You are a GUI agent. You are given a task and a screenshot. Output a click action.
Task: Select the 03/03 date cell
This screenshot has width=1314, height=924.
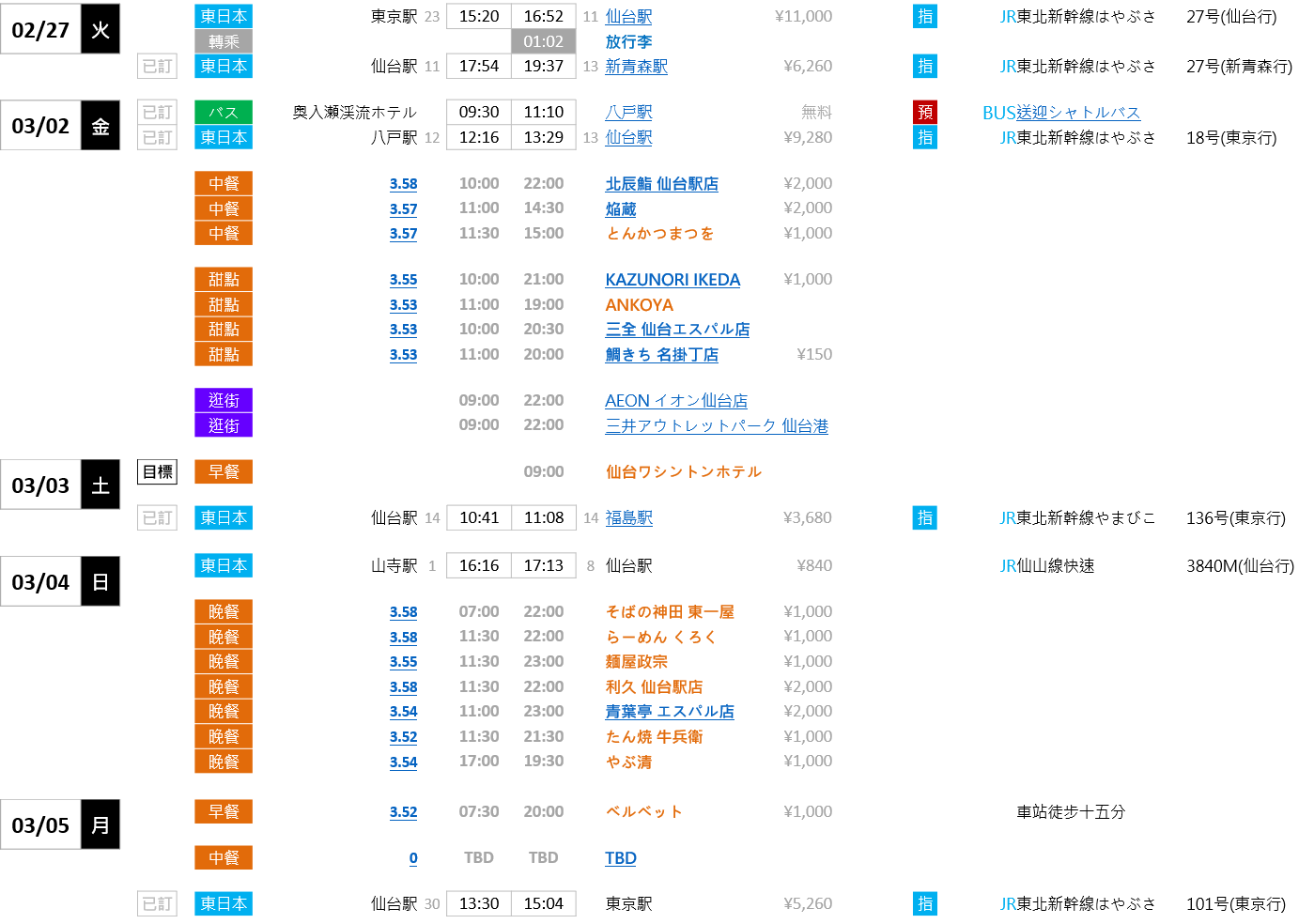coord(40,485)
